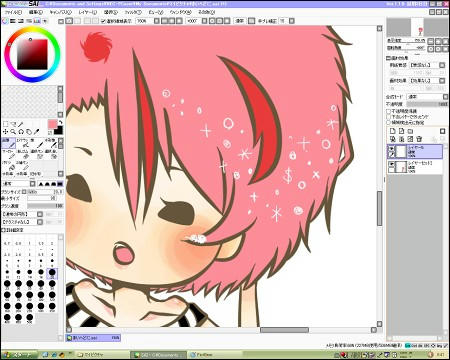This screenshot has width=450, height=360.
Task: Toggle show selection edge checkbox
Action: point(103,21)
